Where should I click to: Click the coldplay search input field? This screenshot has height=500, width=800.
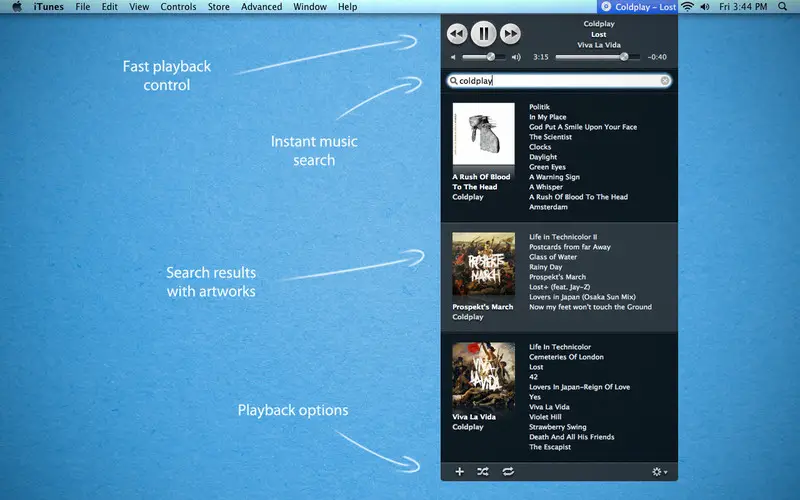pos(559,81)
